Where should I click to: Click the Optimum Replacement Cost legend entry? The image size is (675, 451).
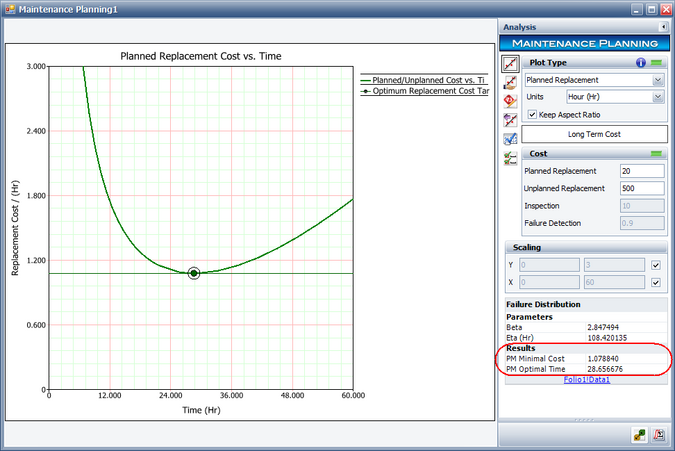click(424, 91)
